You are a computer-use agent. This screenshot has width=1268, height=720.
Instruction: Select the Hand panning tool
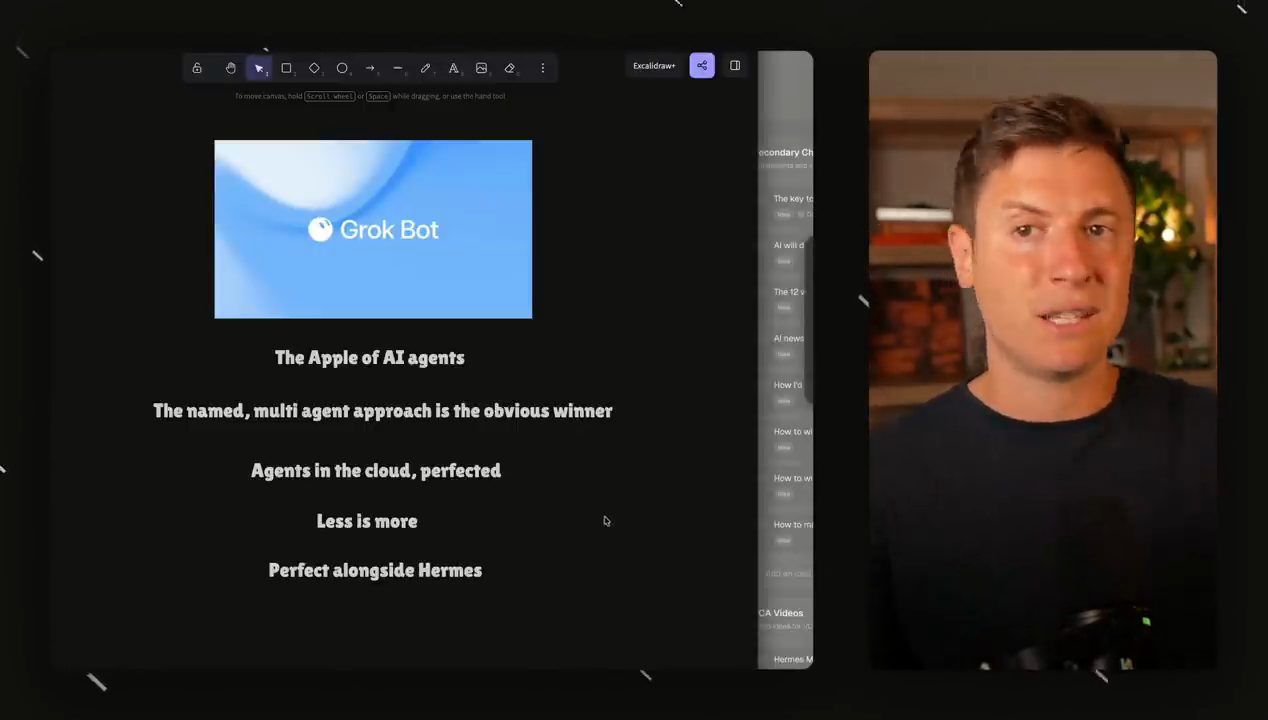pyautogui.click(x=230, y=68)
